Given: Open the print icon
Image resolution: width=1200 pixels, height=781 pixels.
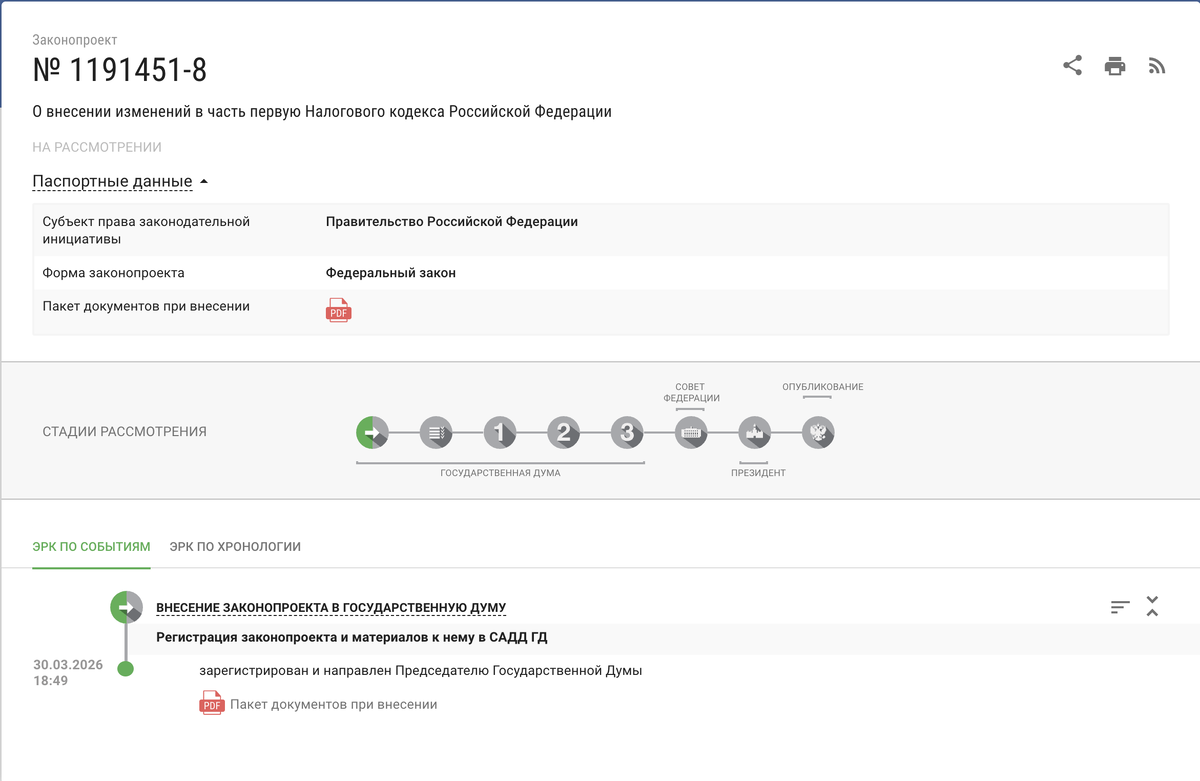Looking at the screenshot, I should 1114,65.
